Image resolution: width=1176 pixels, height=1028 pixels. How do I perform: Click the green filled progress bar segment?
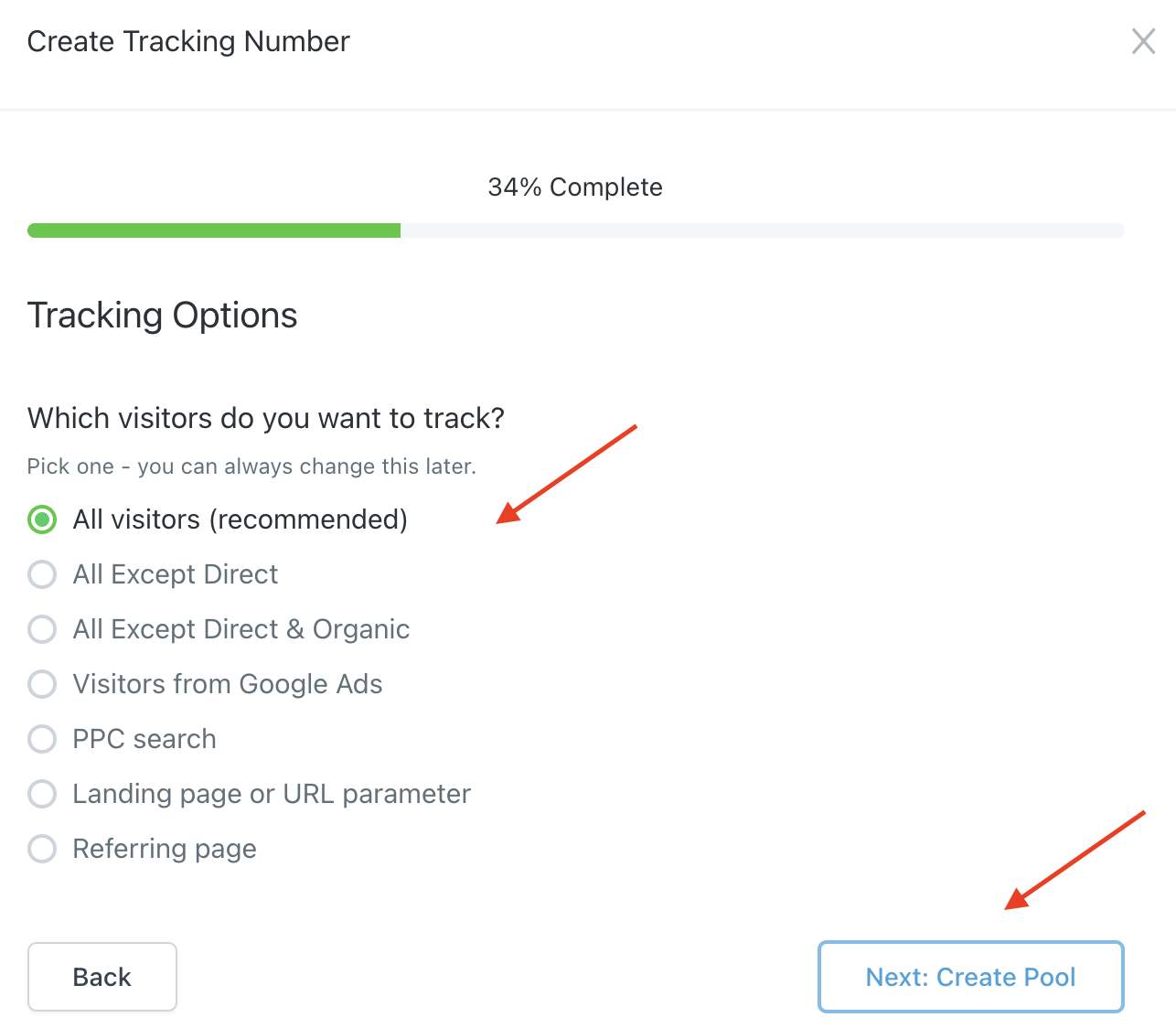coord(214,230)
